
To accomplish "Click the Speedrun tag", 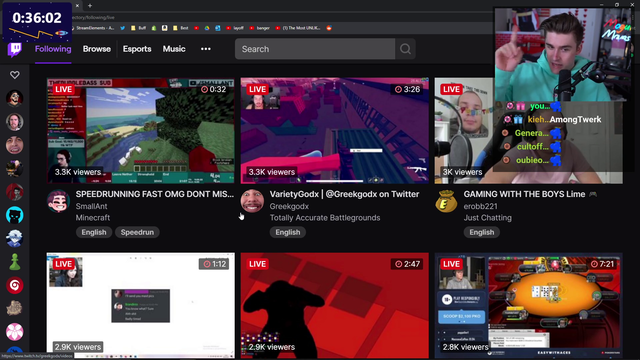I will click(137, 232).
